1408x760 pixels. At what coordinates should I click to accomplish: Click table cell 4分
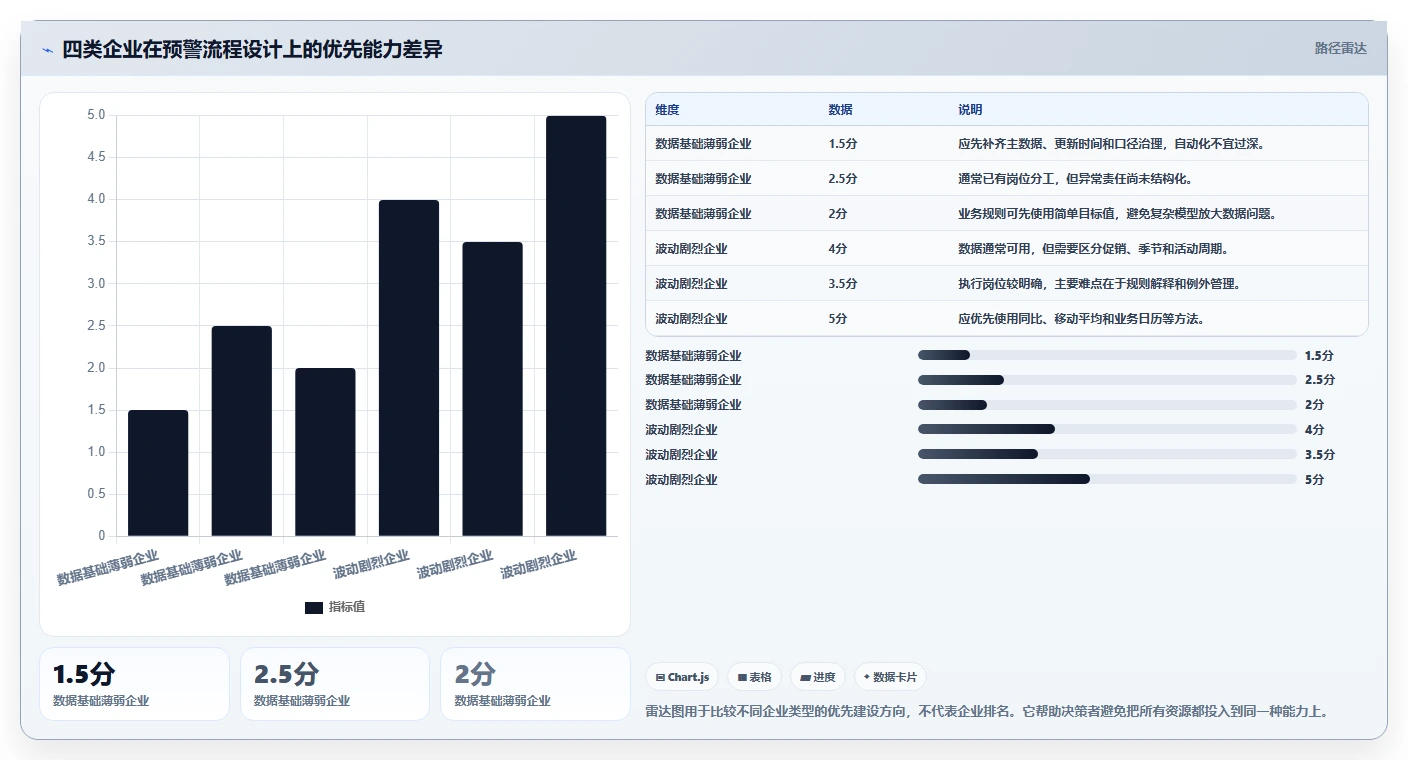[x=838, y=249]
